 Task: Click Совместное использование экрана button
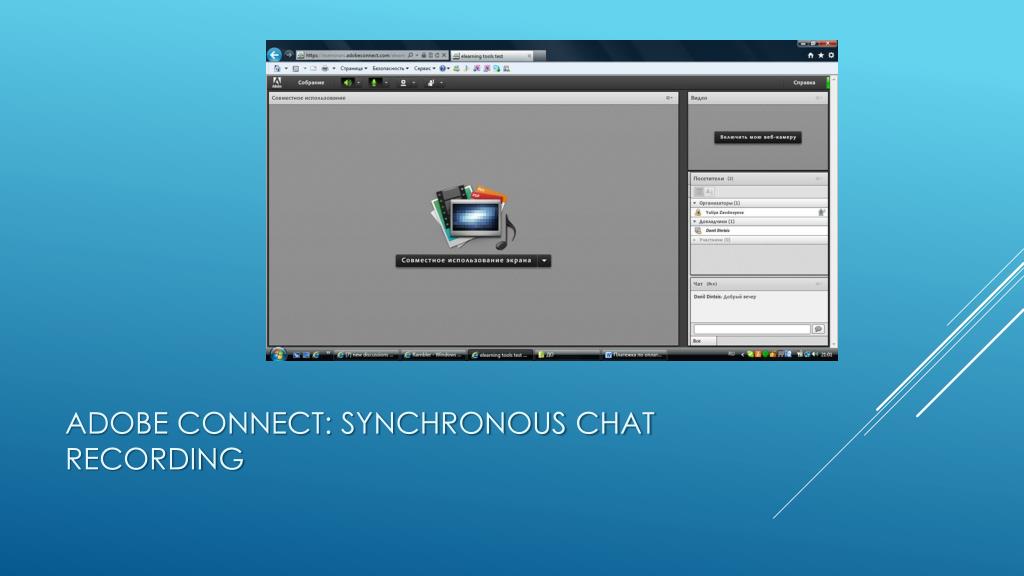[x=466, y=261]
